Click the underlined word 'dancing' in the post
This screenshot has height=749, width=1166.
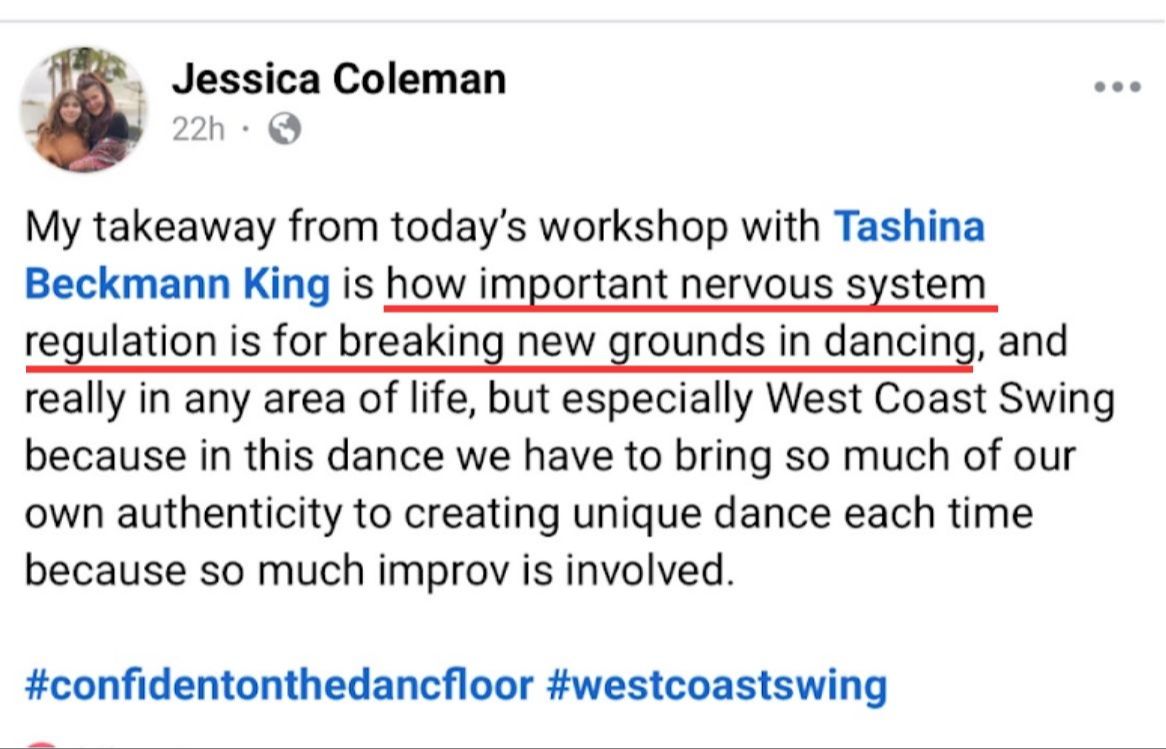click(x=898, y=343)
